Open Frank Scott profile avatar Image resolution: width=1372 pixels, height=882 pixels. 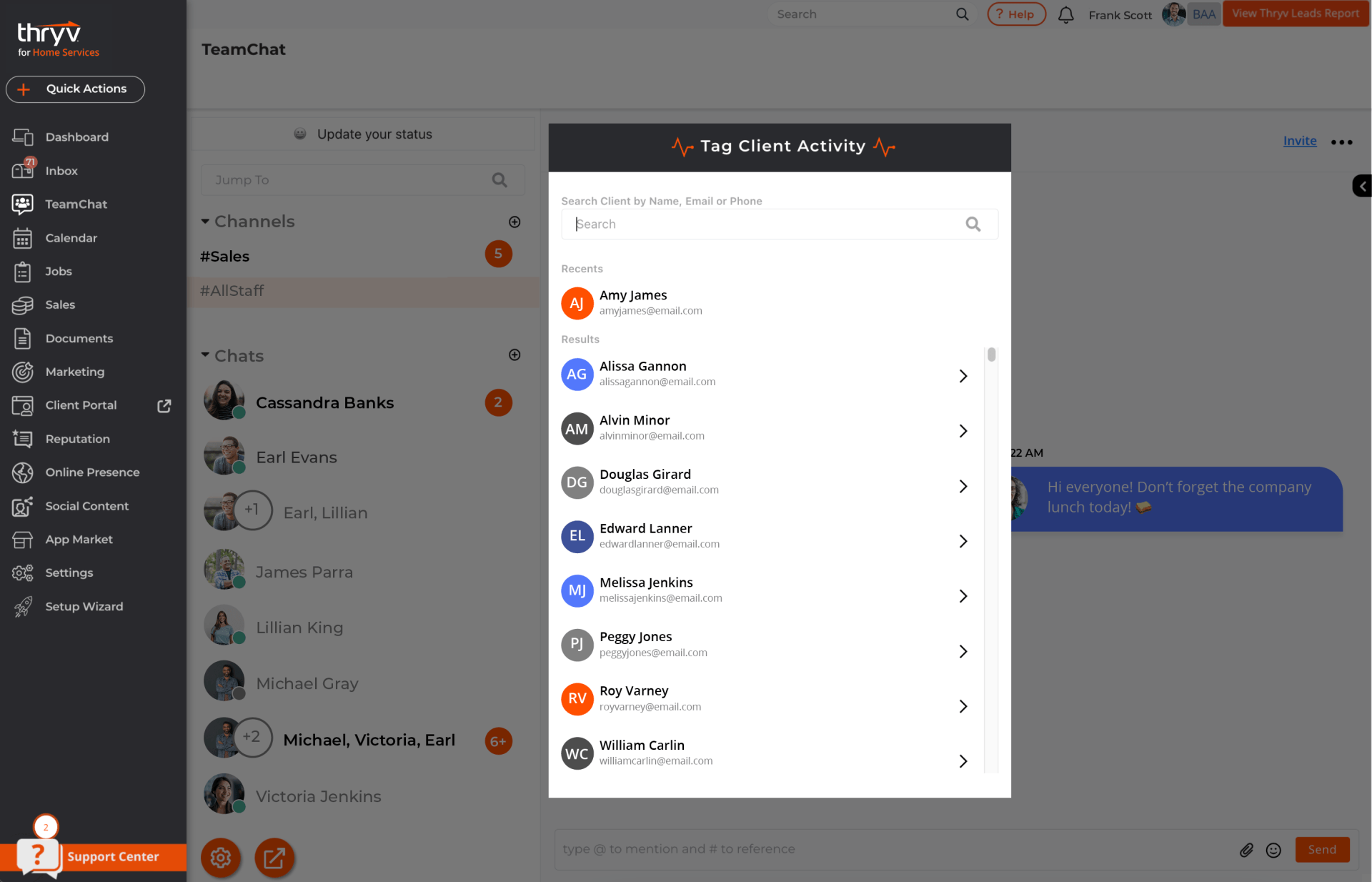point(1174,14)
